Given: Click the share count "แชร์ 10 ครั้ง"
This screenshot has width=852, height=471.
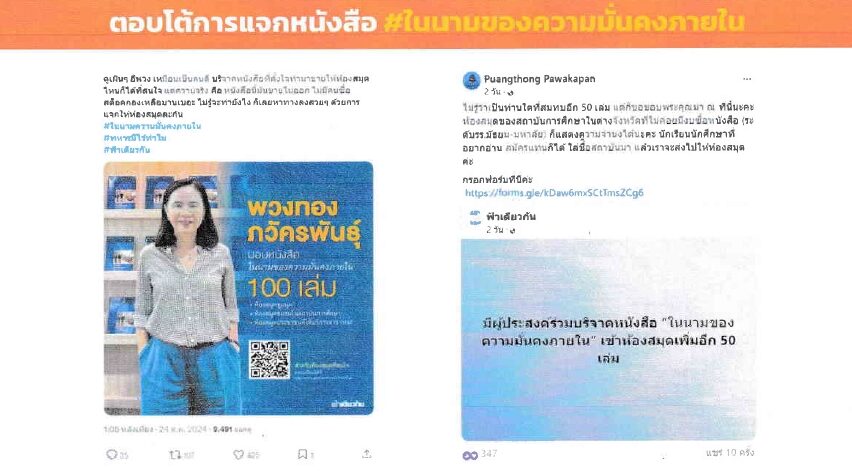Looking at the screenshot, I should point(730,453).
